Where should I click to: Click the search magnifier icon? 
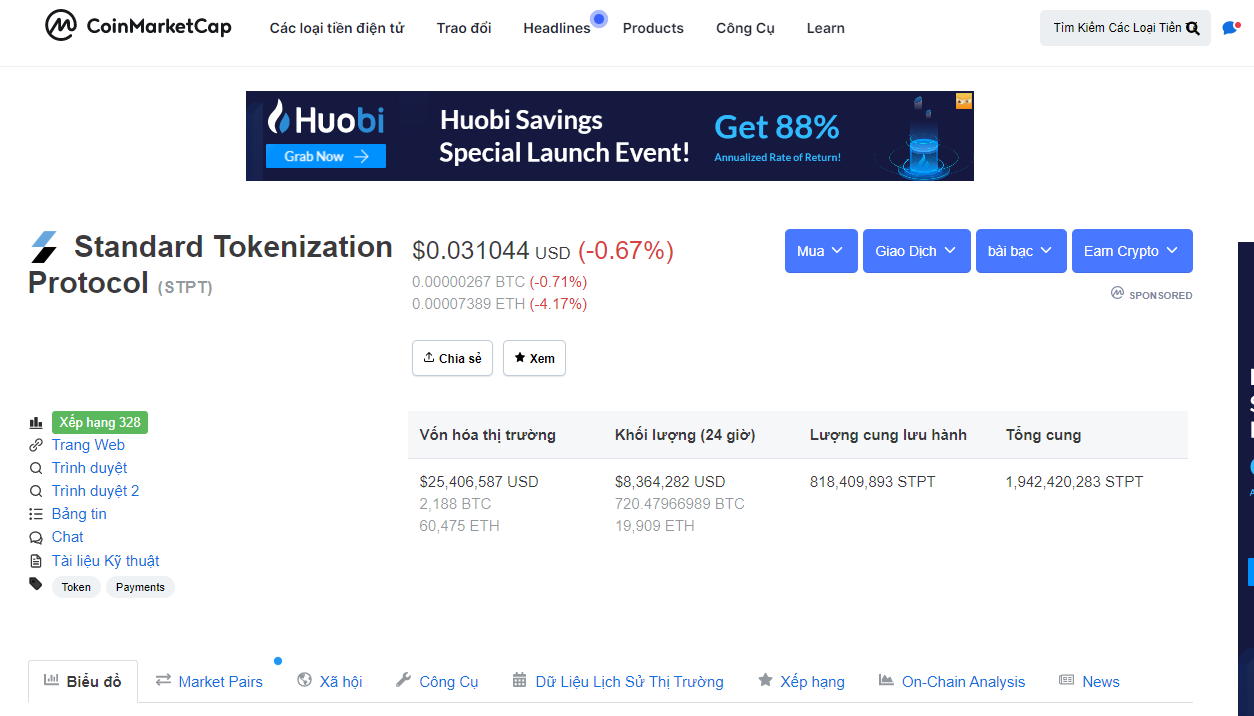coord(1192,28)
